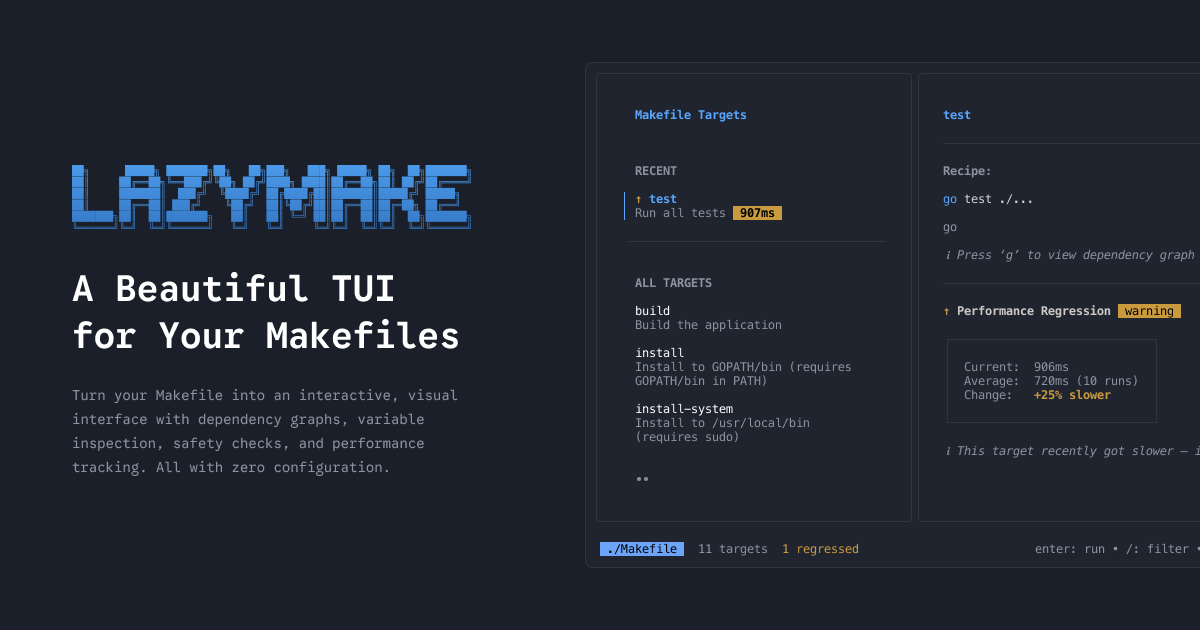
Task: Switch to the Makefile Targets panel
Action: click(x=691, y=114)
